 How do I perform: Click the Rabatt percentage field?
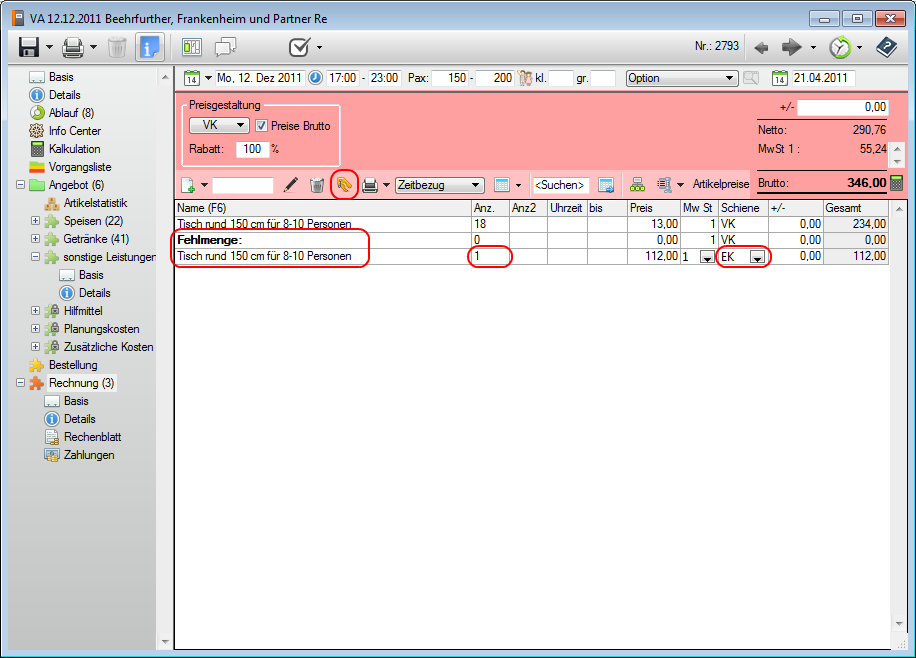click(x=251, y=149)
